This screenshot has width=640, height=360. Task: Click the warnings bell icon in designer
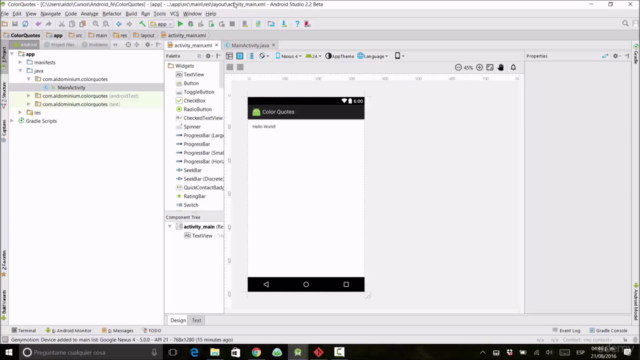pyautogui.click(x=513, y=67)
